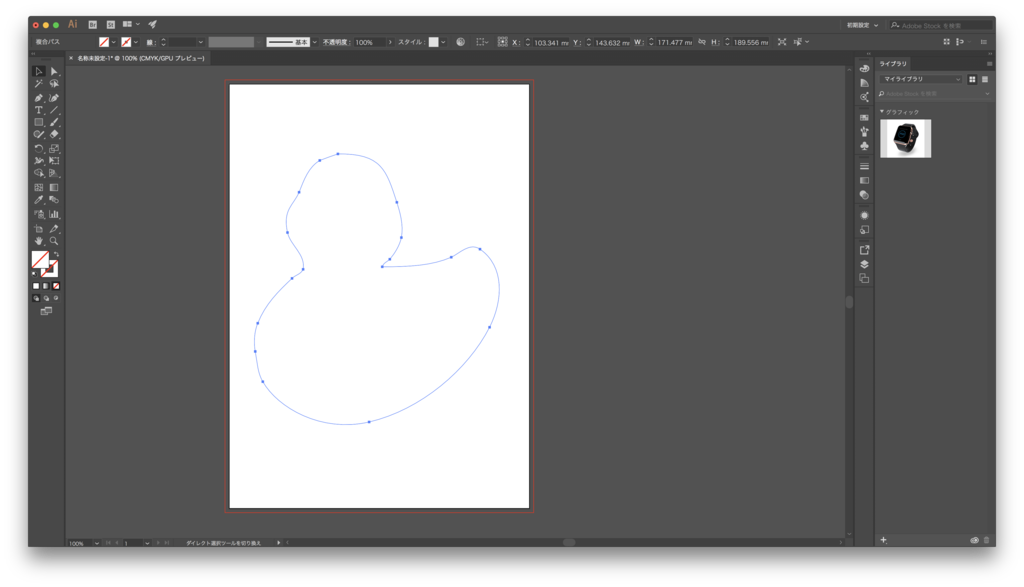Swap fill and stroke colors
This screenshot has height=587, width=1024.
click(56, 254)
